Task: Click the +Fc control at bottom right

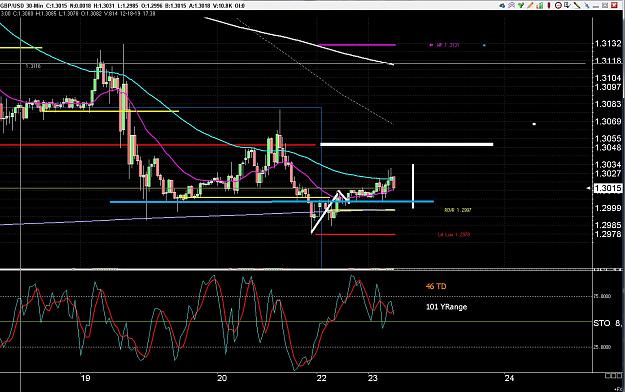Action: click(618, 388)
